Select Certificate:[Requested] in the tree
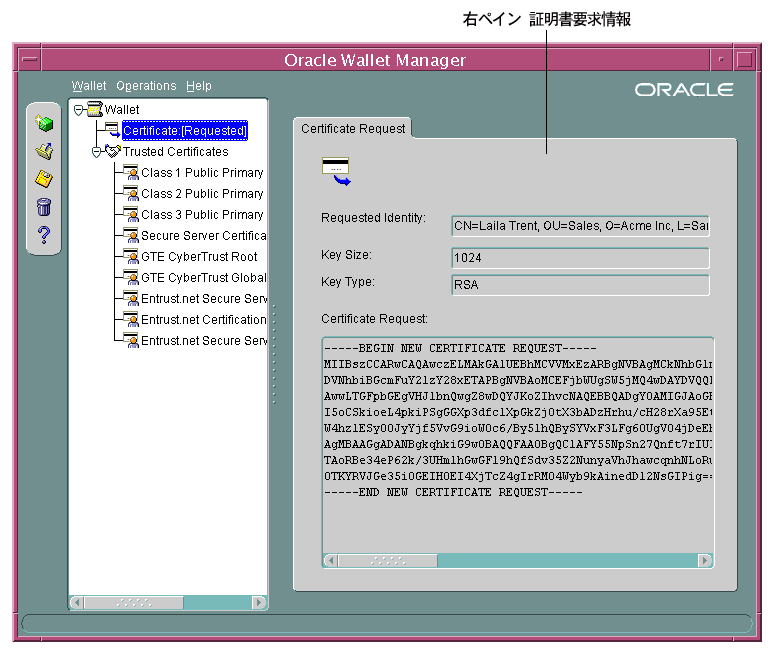Image resolution: width=774 pixels, height=654 pixels. click(x=185, y=130)
